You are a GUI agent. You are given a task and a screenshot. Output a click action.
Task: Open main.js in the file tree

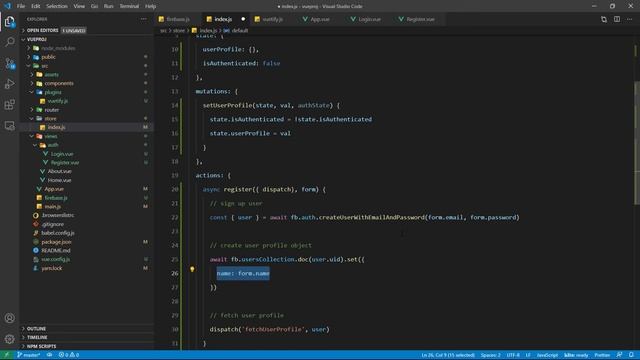point(87,207)
